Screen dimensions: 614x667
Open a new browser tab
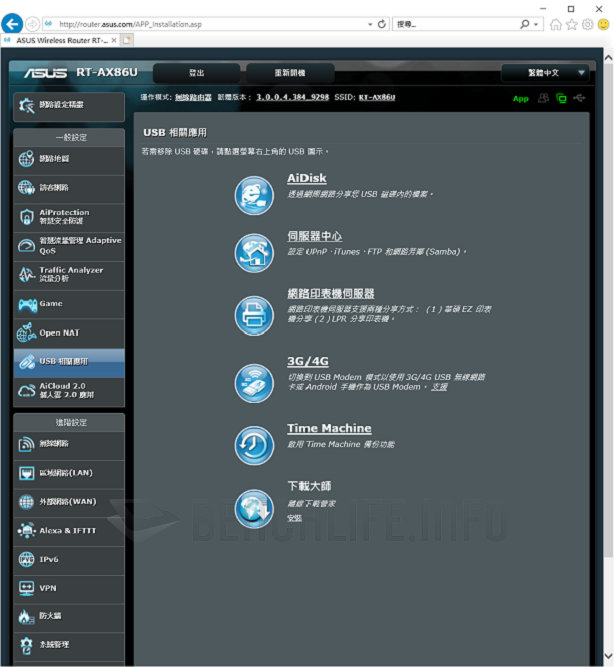click(126, 40)
